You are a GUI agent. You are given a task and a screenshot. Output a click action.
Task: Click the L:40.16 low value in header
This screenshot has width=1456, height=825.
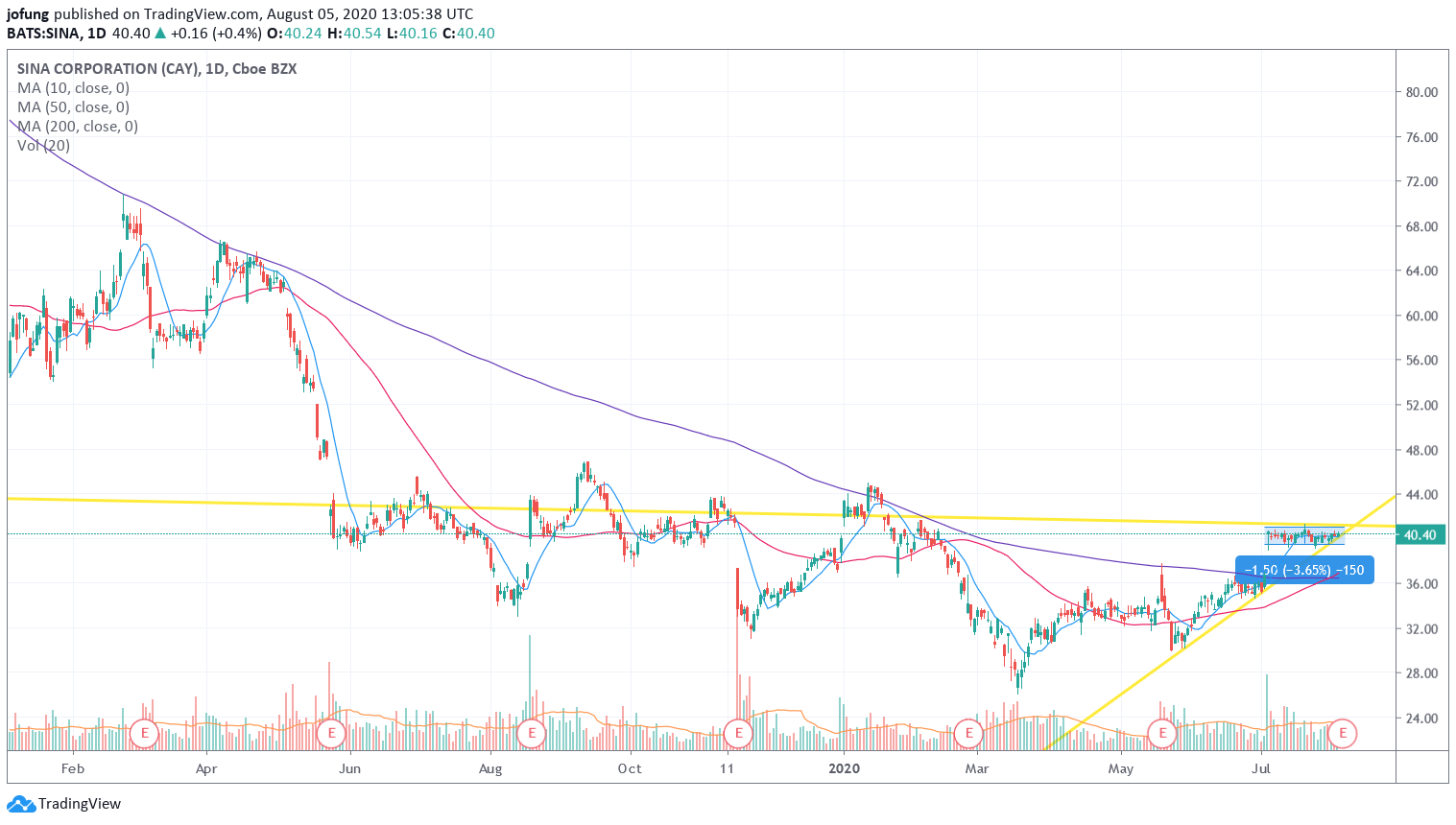pyautogui.click(x=412, y=34)
